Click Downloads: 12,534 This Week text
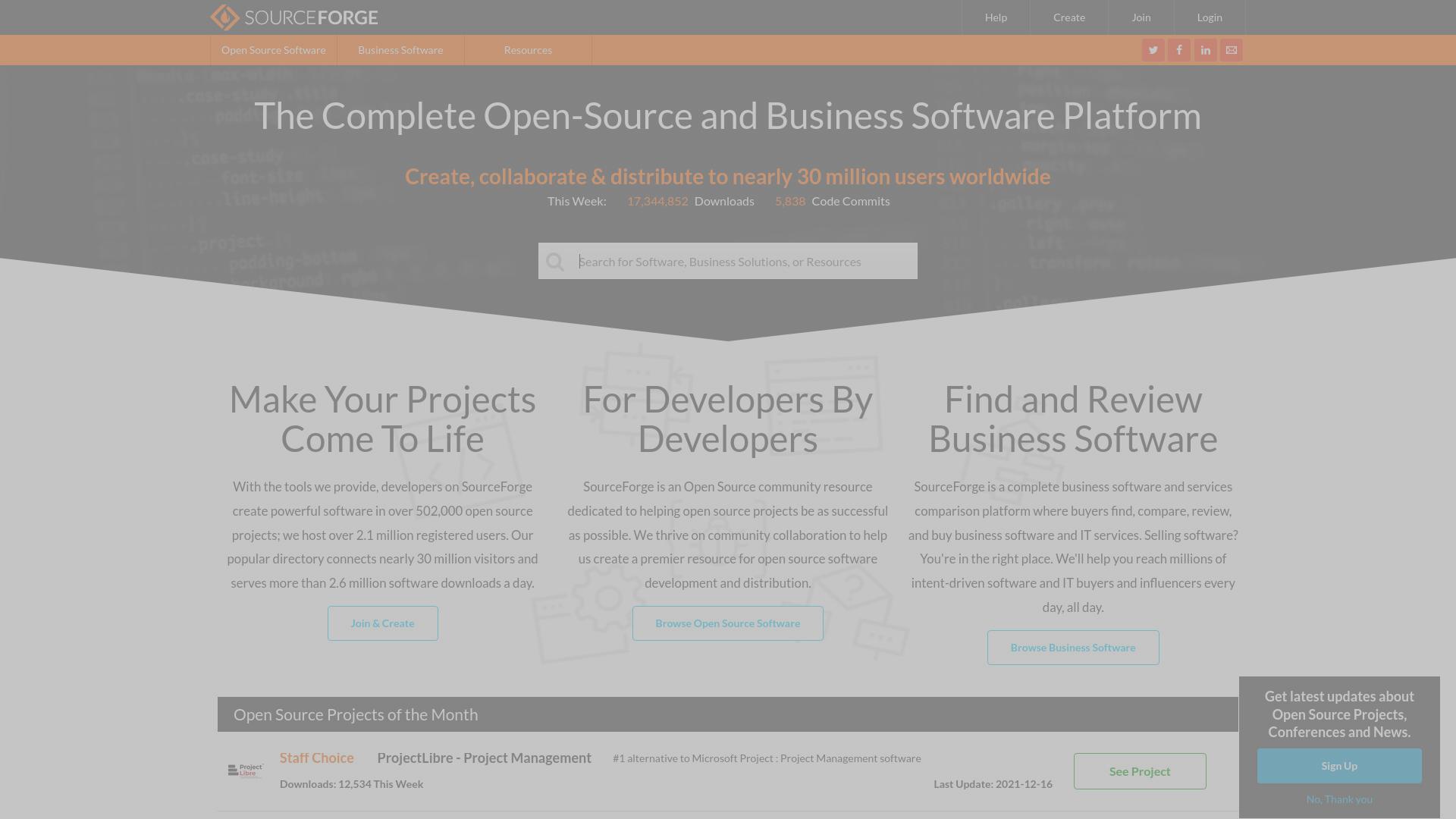1456x819 pixels. [x=351, y=784]
